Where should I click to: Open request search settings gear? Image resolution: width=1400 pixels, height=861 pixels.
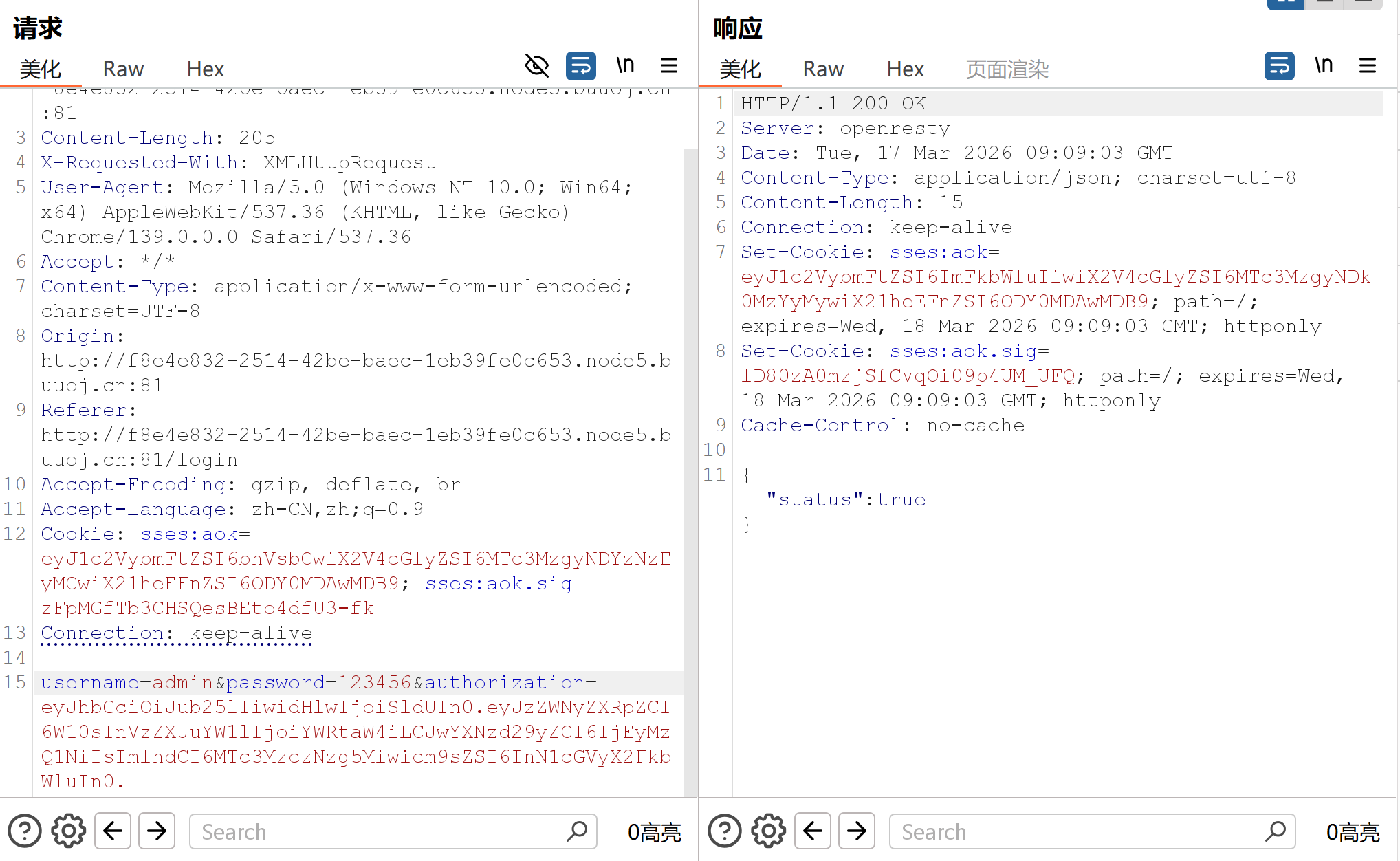pos(69,831)
